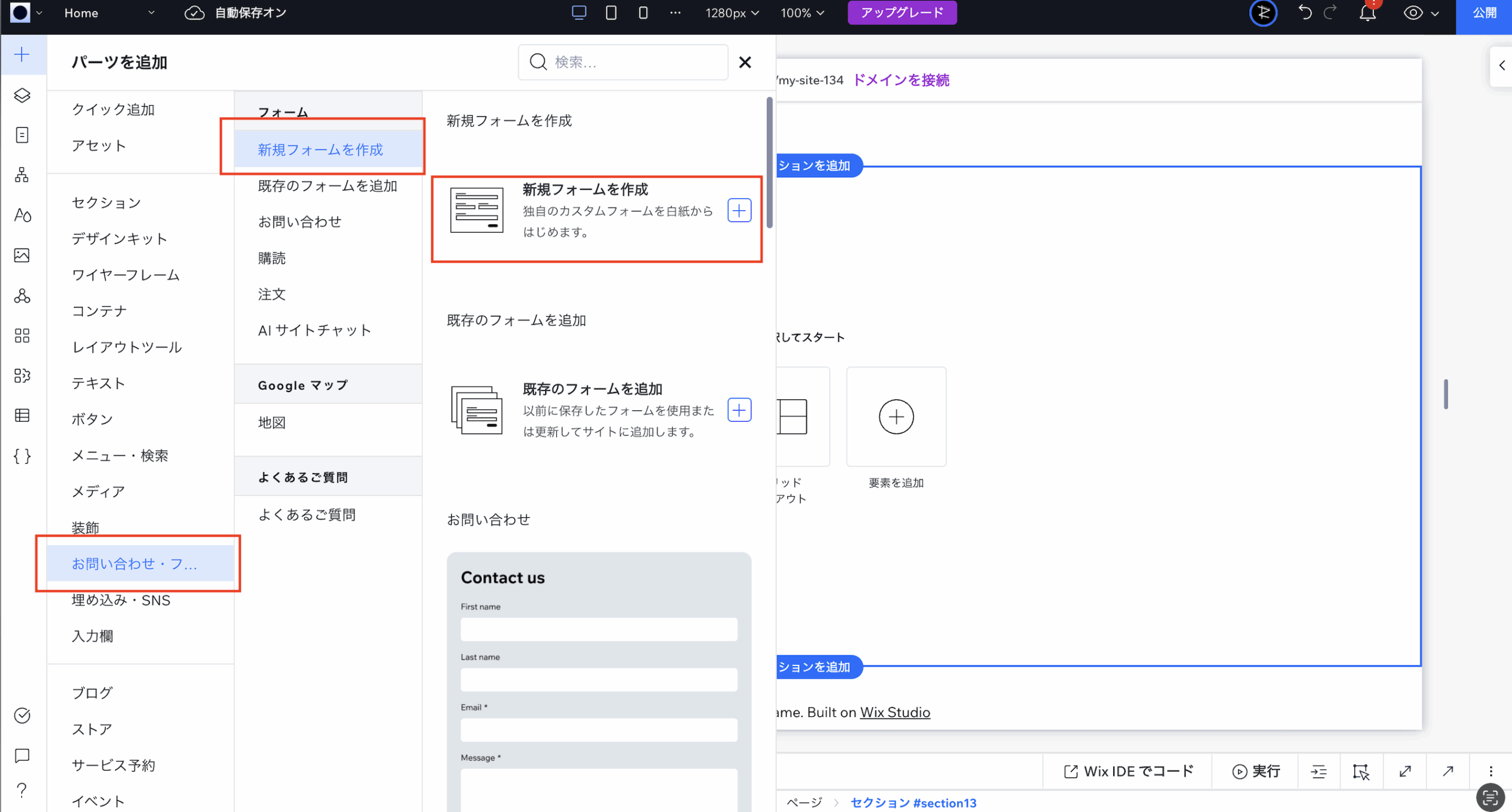
Task: Click the Layers icon in left sidebar
Action: click(22, 95)
